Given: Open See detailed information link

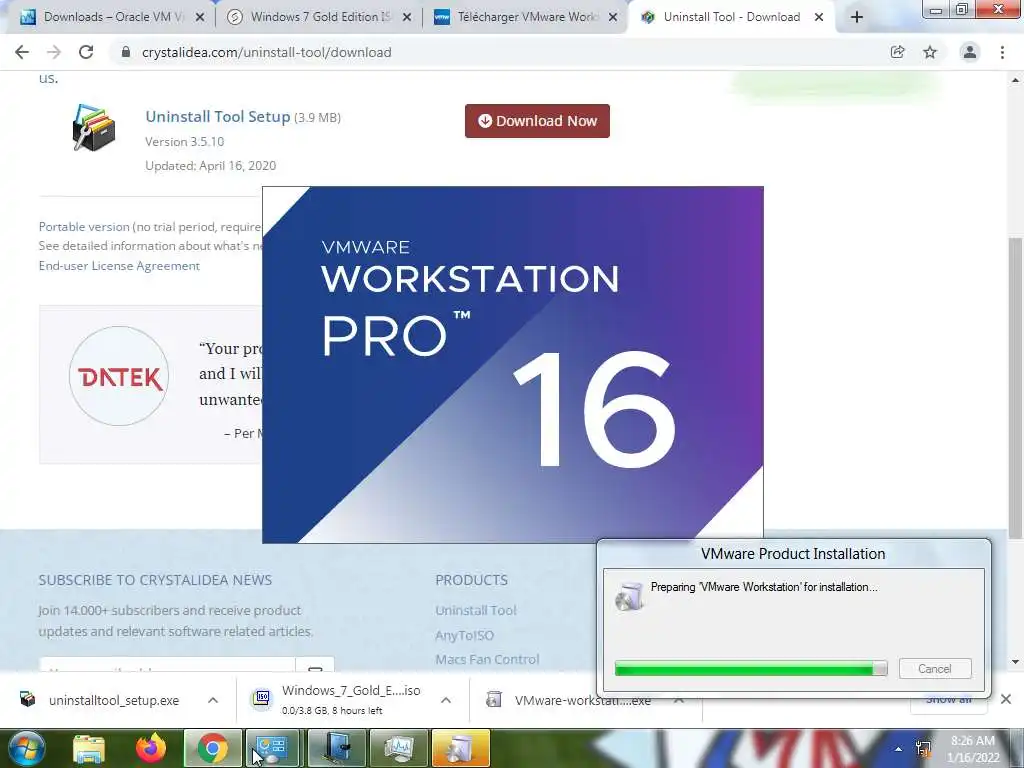Looking at the screenshot, I should pyautogui.click(x=150, y=246).
